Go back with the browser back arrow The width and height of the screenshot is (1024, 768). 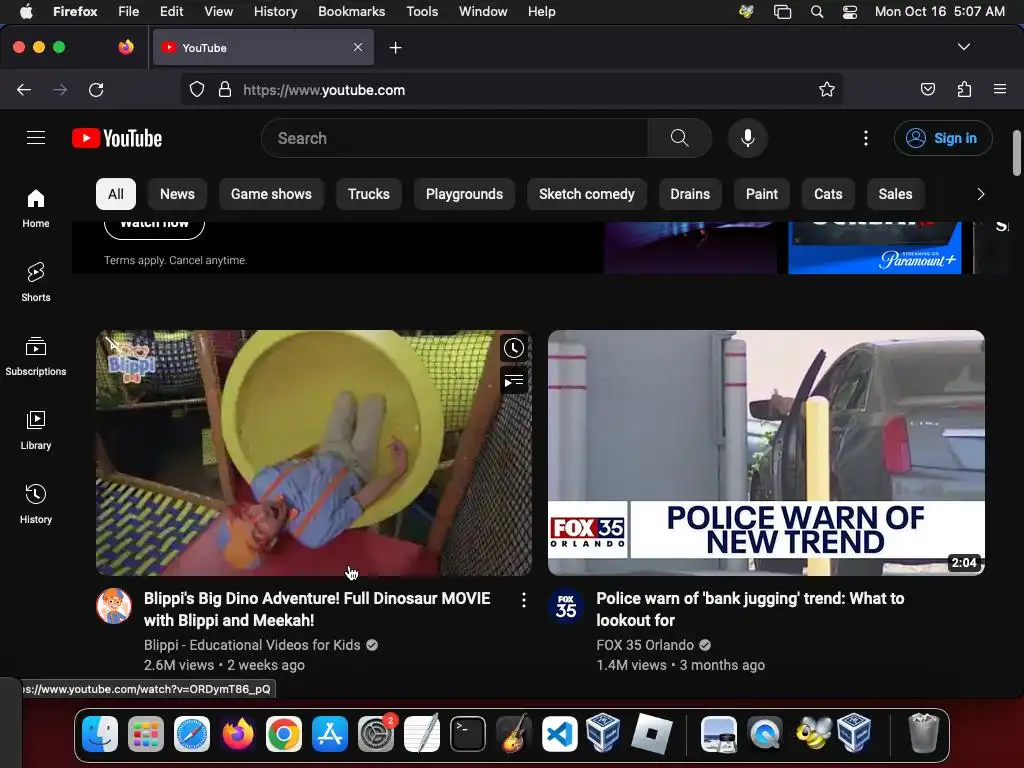click(x=24, y=89)
